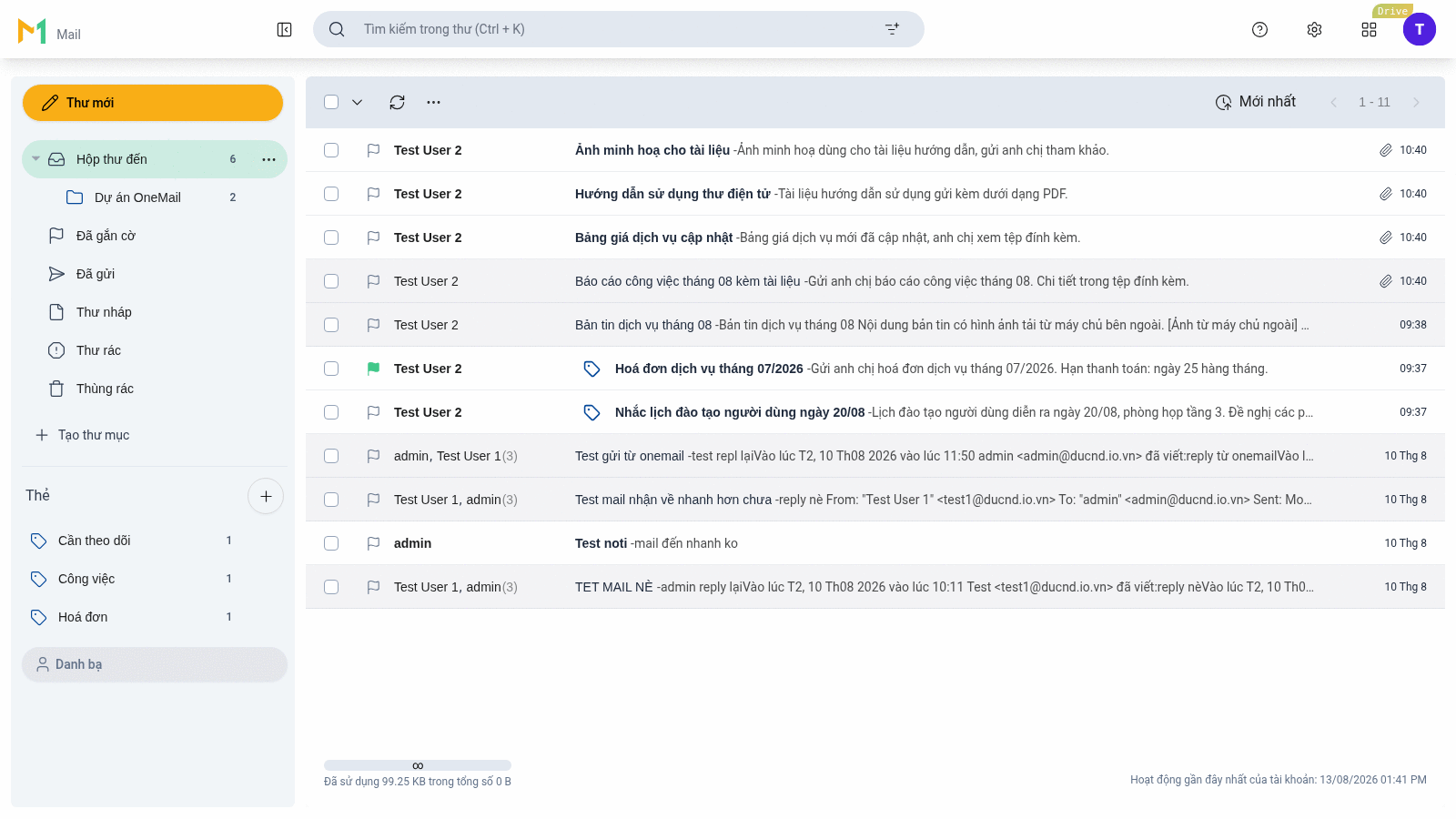1456x819 pixels.
Task: Tick checkbox for Hướng dẫn sử dụng thư điện tử
Action: click(331, 194)
